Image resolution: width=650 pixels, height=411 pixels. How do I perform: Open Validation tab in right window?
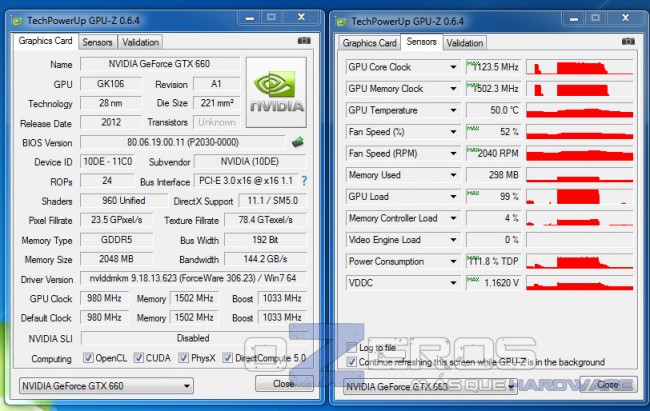[464, 43]
